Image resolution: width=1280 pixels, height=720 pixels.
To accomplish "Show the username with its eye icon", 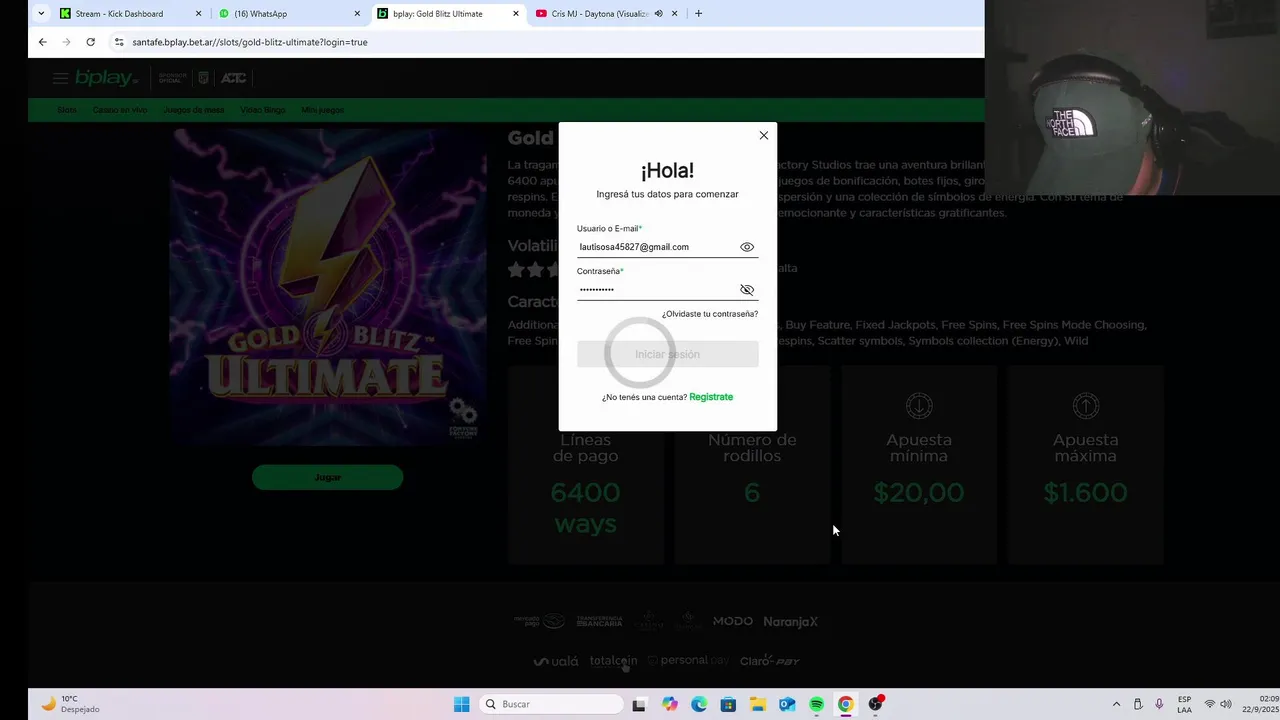I will point(747,247).
